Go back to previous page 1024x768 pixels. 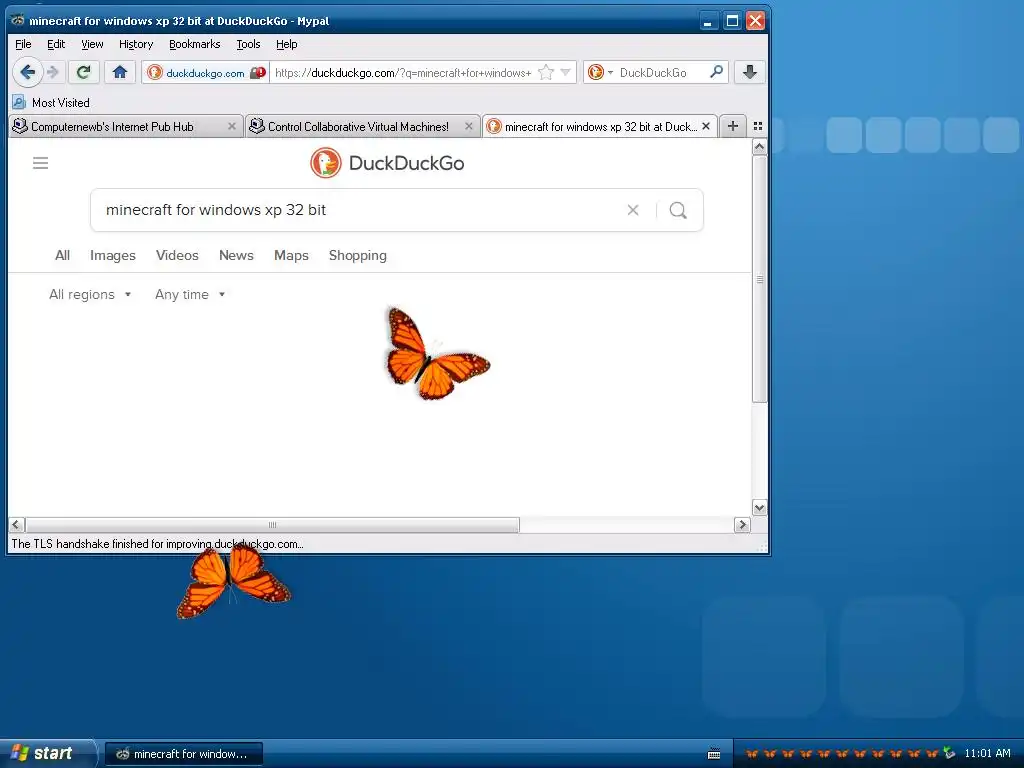(x=27, y=72)
